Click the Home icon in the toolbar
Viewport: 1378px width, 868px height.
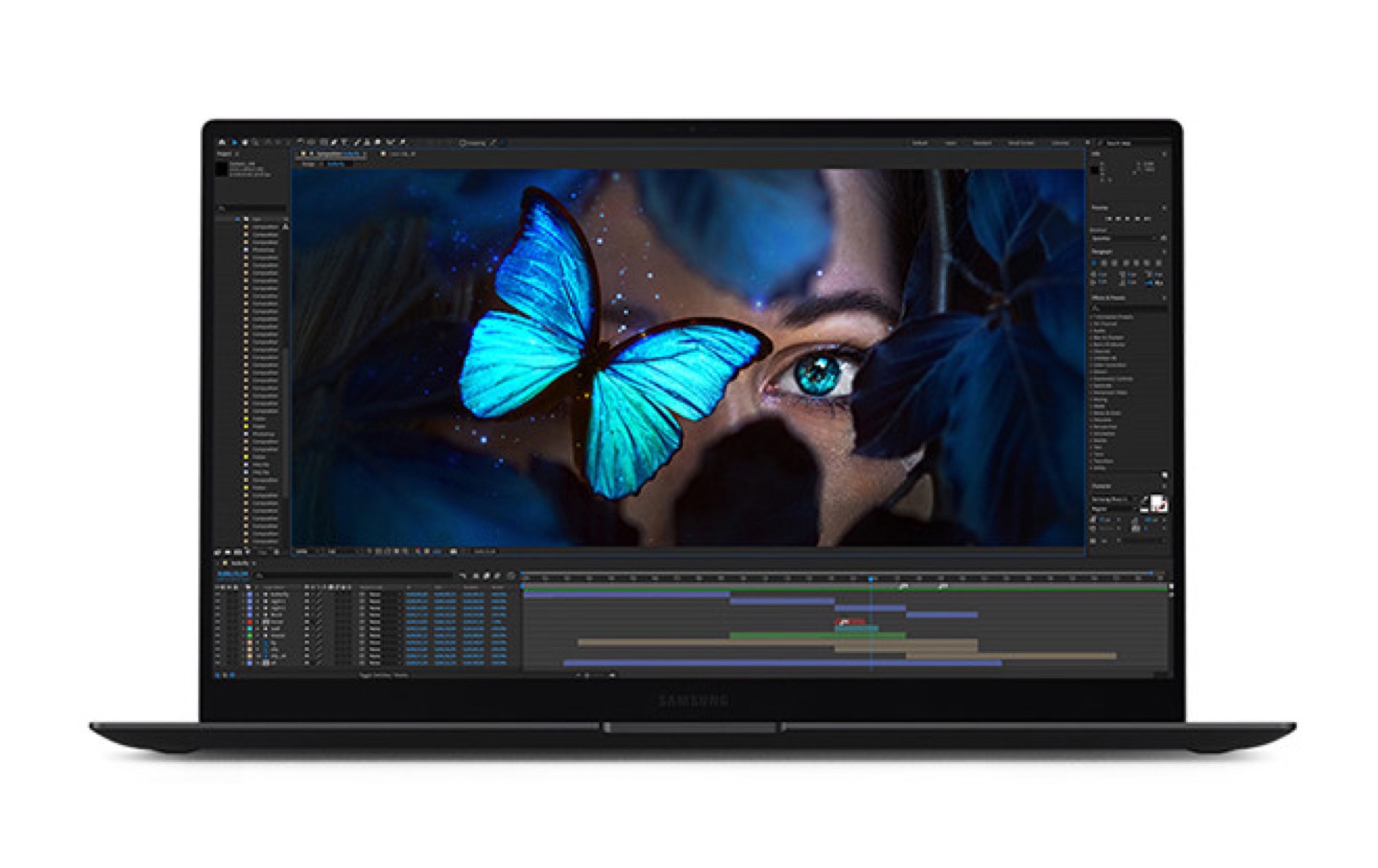(222, 143)
